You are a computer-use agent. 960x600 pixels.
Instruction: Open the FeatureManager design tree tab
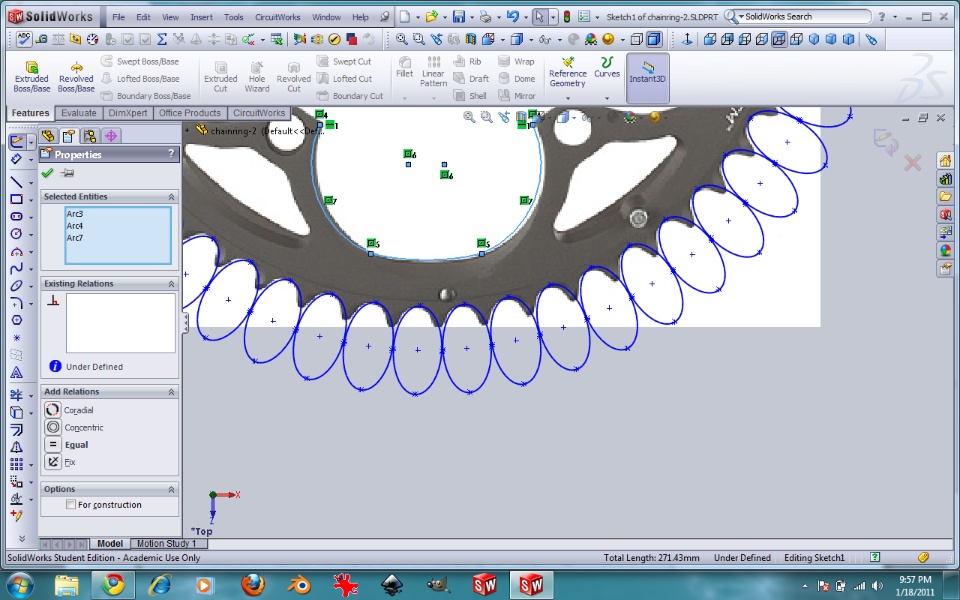click(48, 136)
